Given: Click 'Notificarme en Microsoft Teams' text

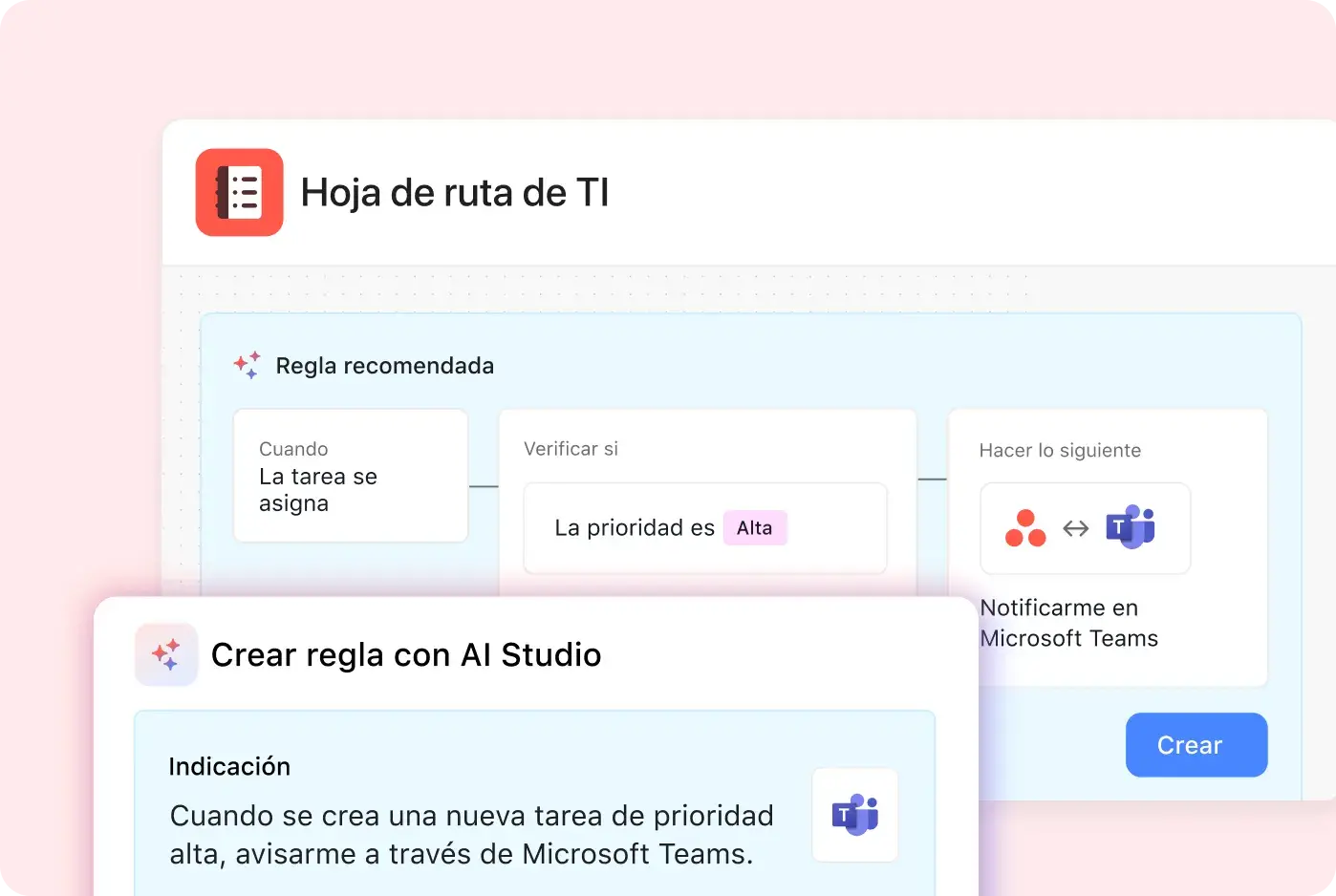Looking at the screenshot, I should [1069, 623].
